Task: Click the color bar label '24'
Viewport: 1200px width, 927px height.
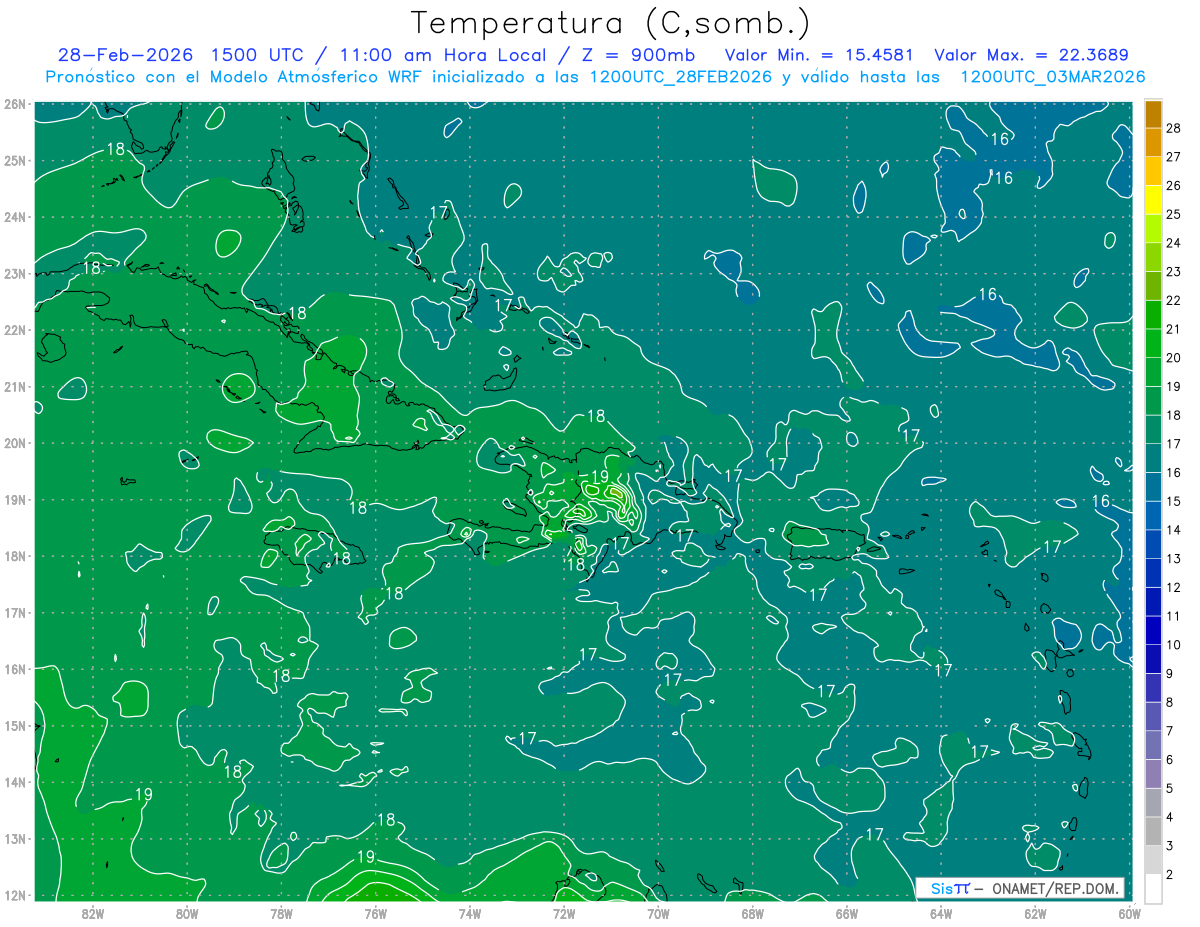Action: point(1174,243)
